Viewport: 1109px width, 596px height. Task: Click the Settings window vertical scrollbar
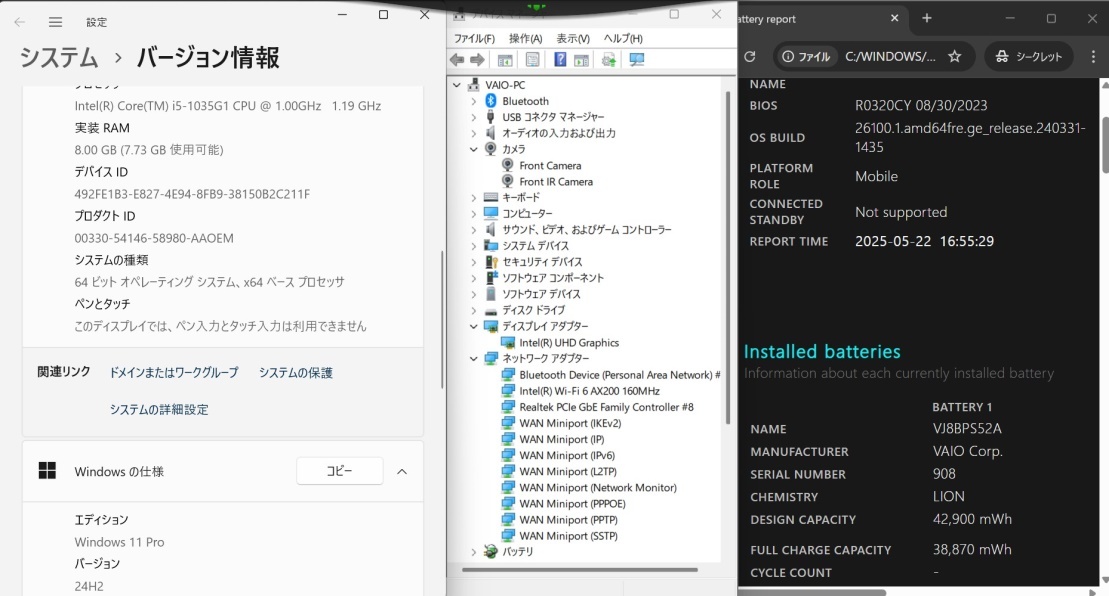pyautogui.click(x=442, y=320)
